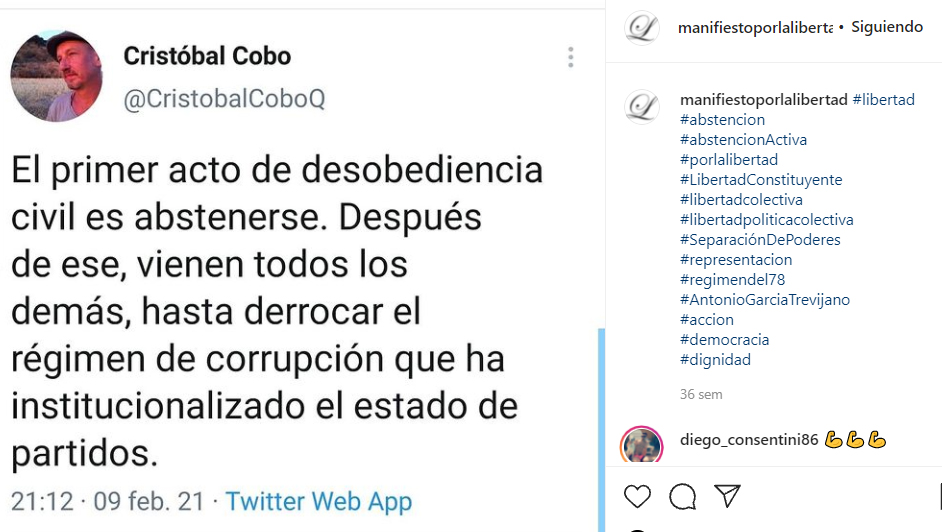942x532 pixels.
Task: Open manifiestoporlalibertad username in caption
Action: 764,100
